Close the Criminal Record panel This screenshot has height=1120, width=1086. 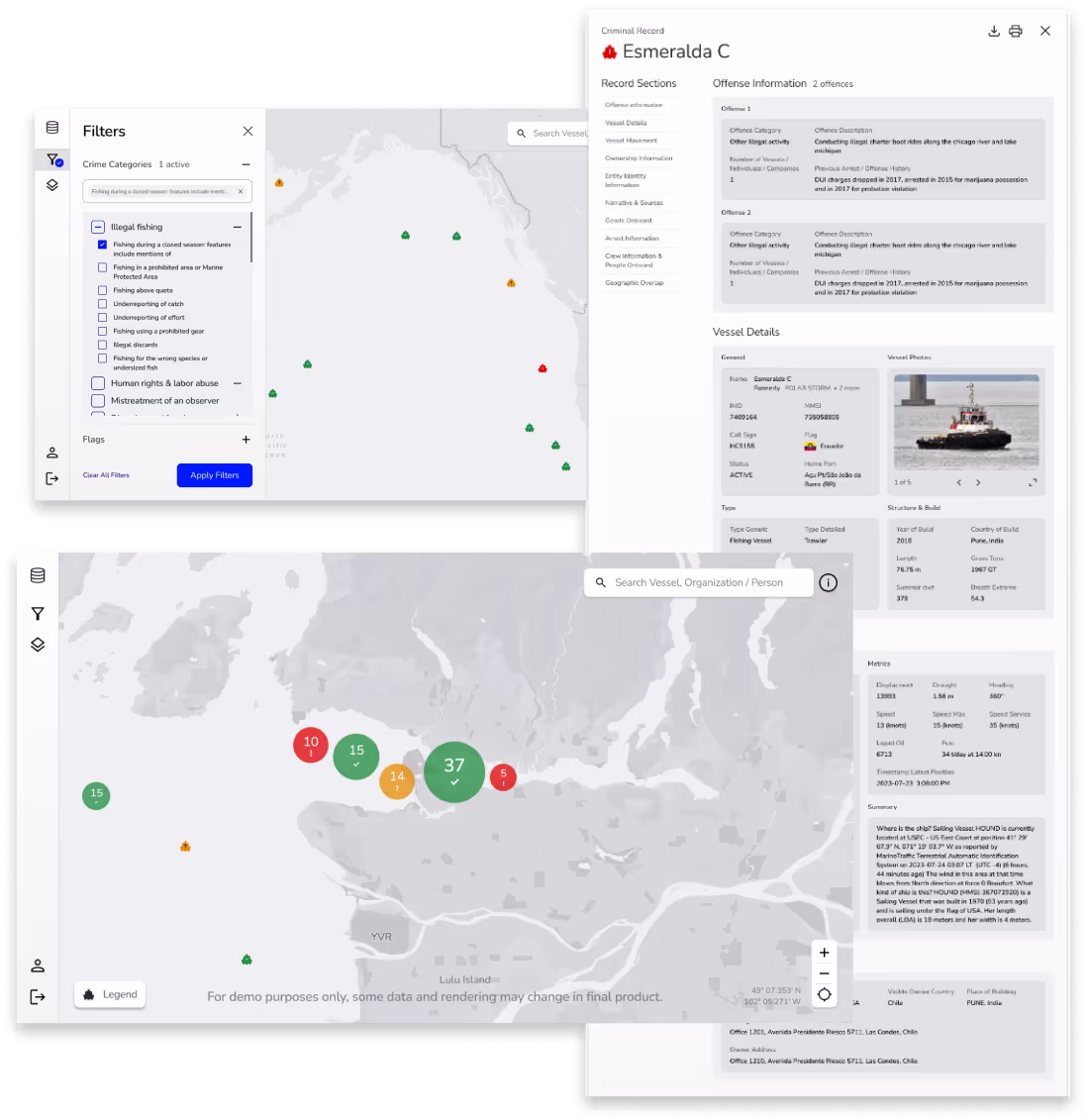[x=1045, y=31]
